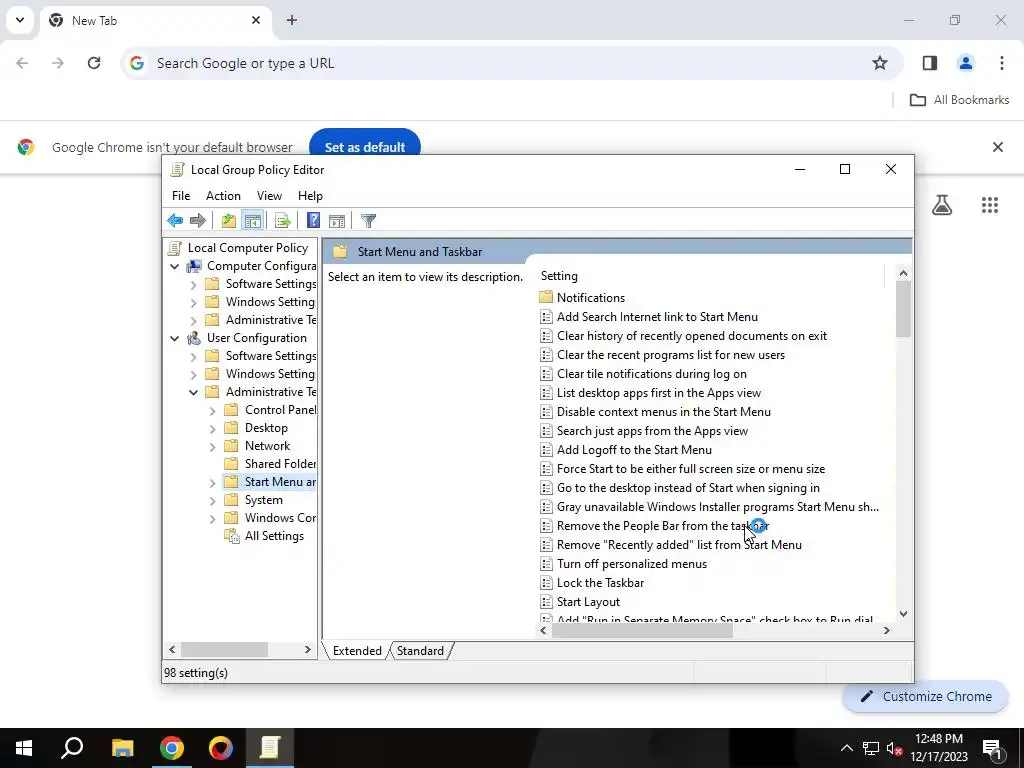1024x768 pixels.
Task: Click Chrome Labs flask icon
Action: click(942, 205)
